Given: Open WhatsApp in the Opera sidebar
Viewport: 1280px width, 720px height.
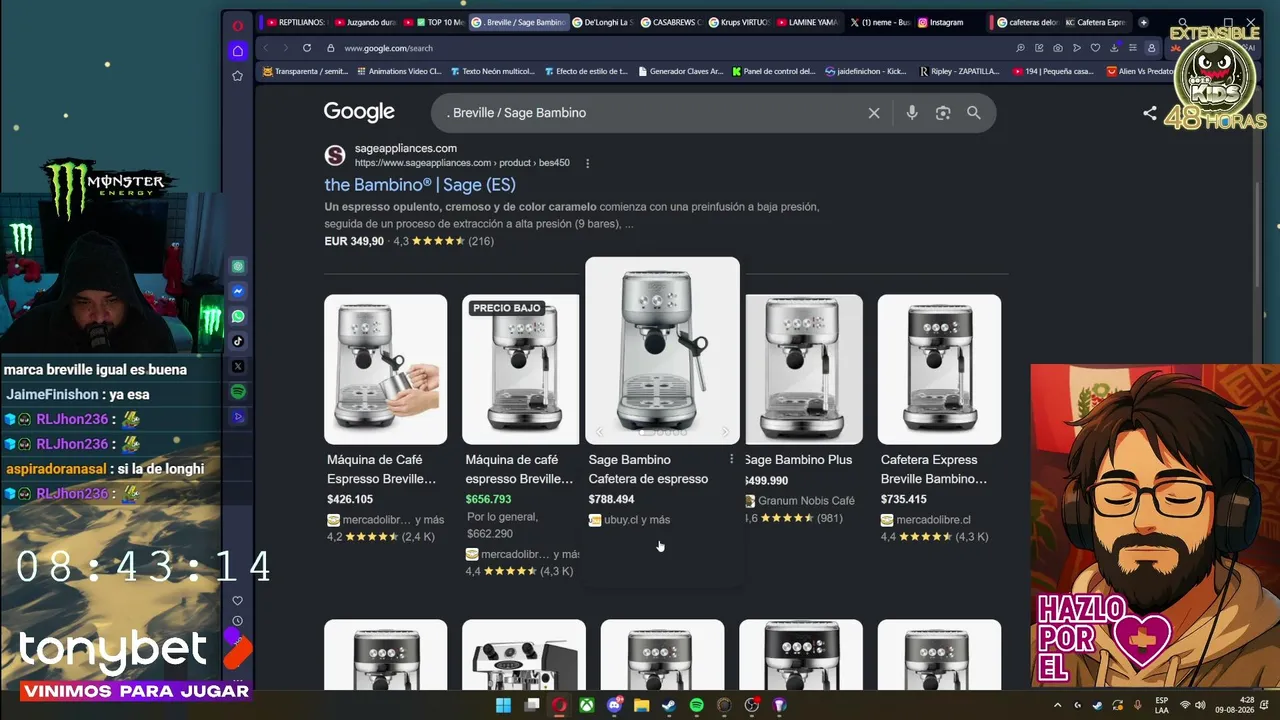Looking at the screenshot, I should [x=238, y=317].
